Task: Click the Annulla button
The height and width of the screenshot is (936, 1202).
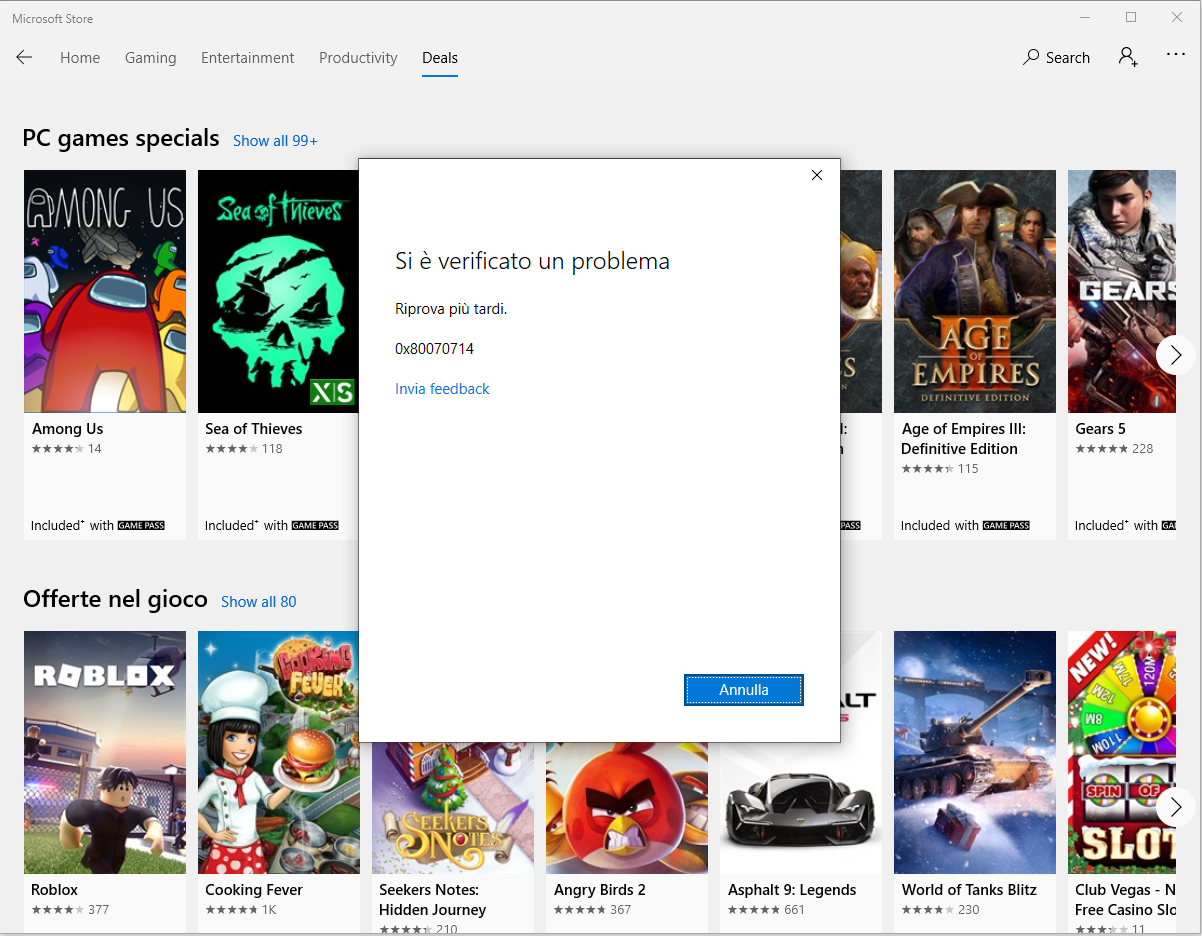Action: coord(744,690)
